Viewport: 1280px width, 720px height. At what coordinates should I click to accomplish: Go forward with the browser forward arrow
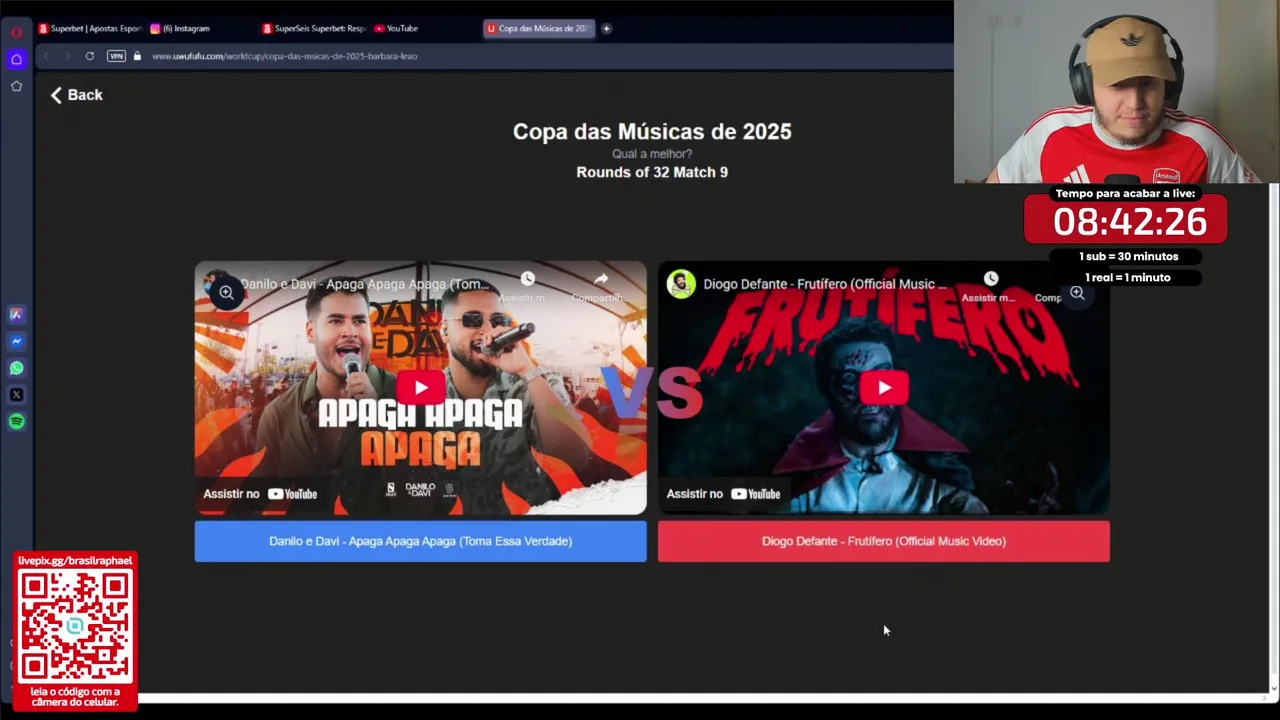[x=68, y=56]
